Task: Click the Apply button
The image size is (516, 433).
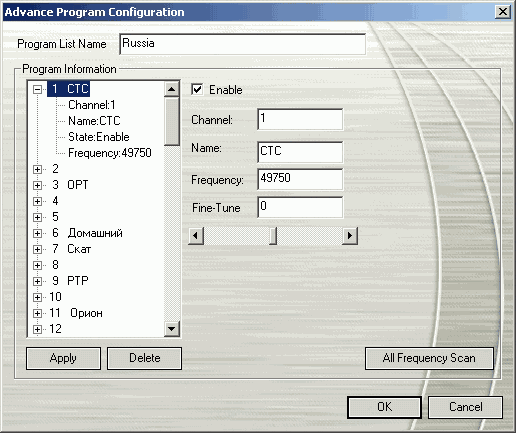Action: tap(63, 358)
